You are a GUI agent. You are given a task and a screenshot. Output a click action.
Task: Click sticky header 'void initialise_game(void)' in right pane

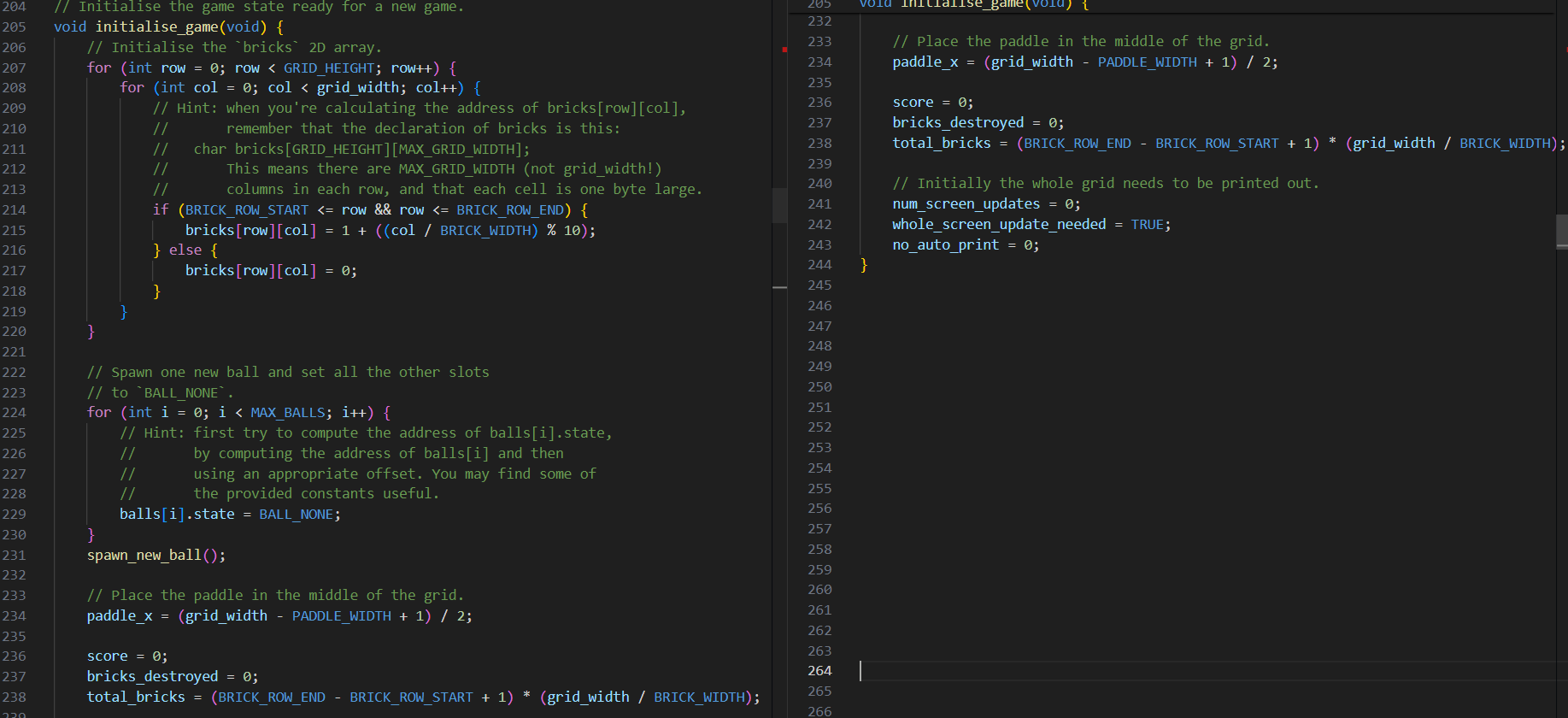pyautogui.click(x=966, y=4)
